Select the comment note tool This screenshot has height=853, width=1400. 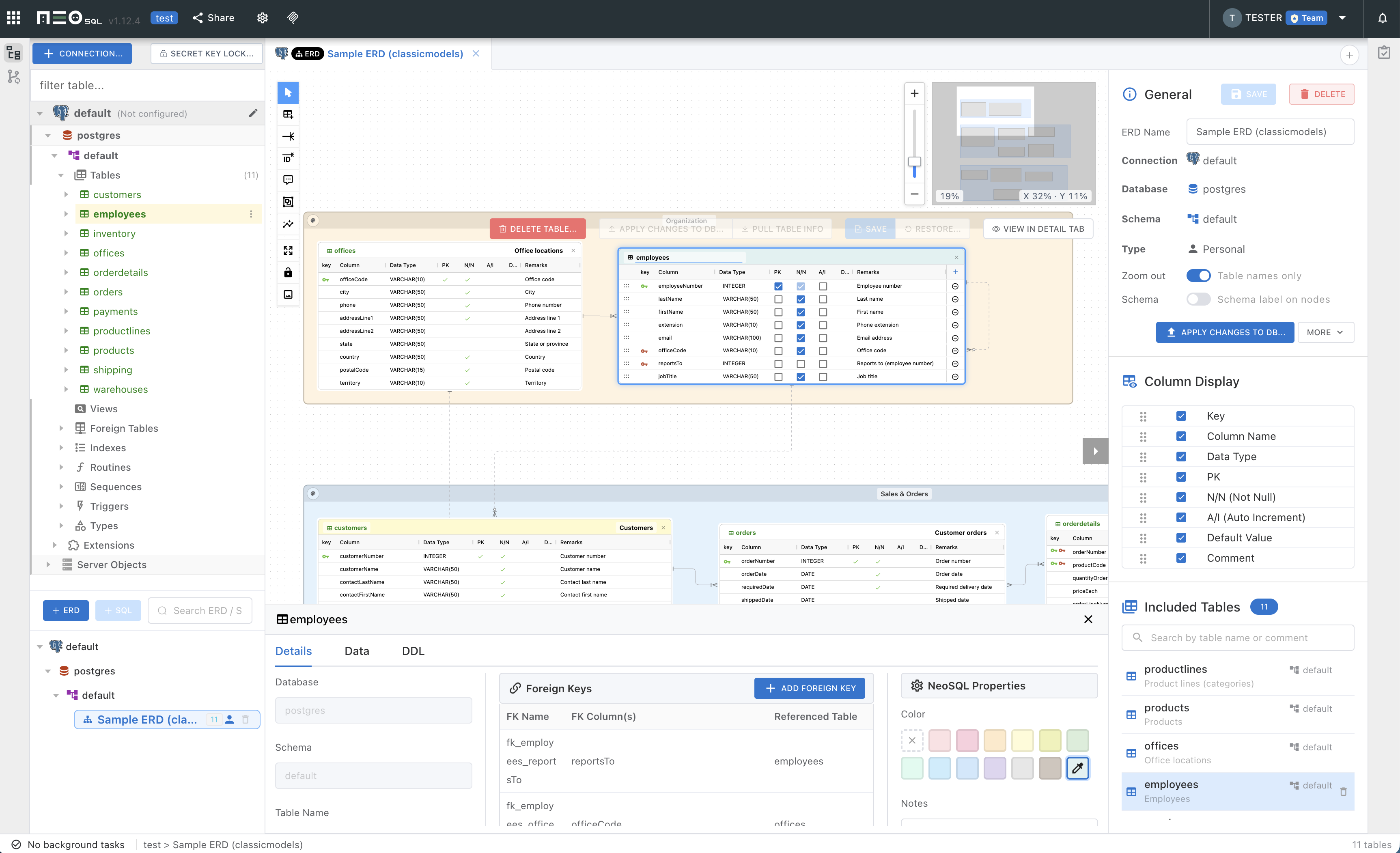(x=288, y=180)
